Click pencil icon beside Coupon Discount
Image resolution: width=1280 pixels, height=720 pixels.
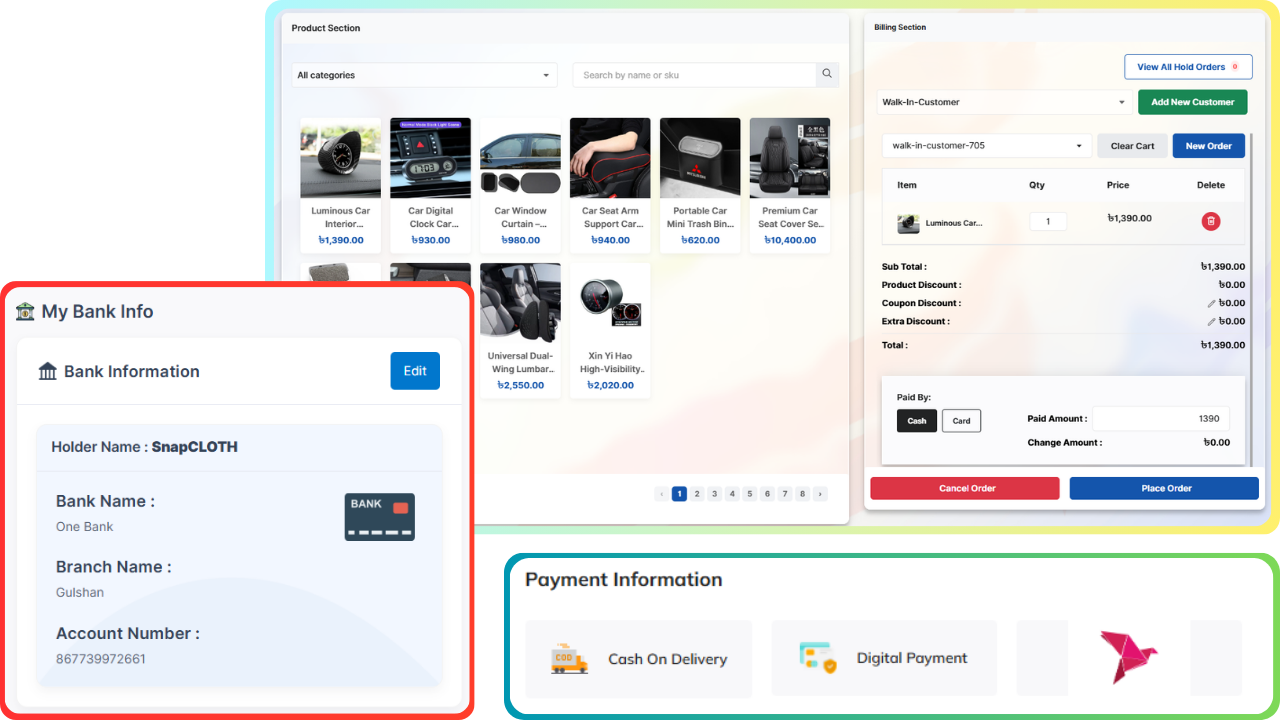1212,303
